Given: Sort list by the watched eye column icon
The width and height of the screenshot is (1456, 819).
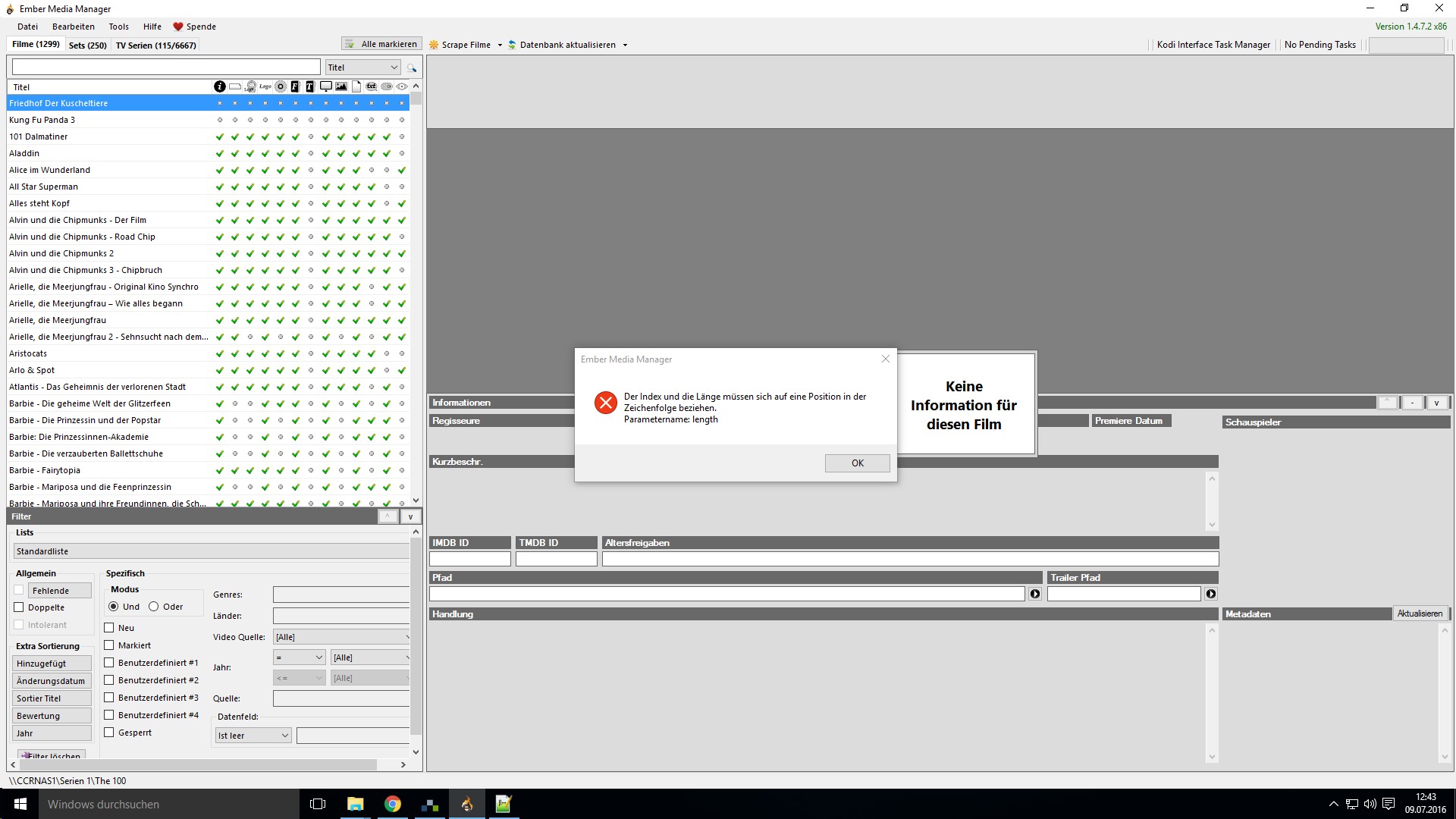Looking at the screenshot, I should pos(402,86).
